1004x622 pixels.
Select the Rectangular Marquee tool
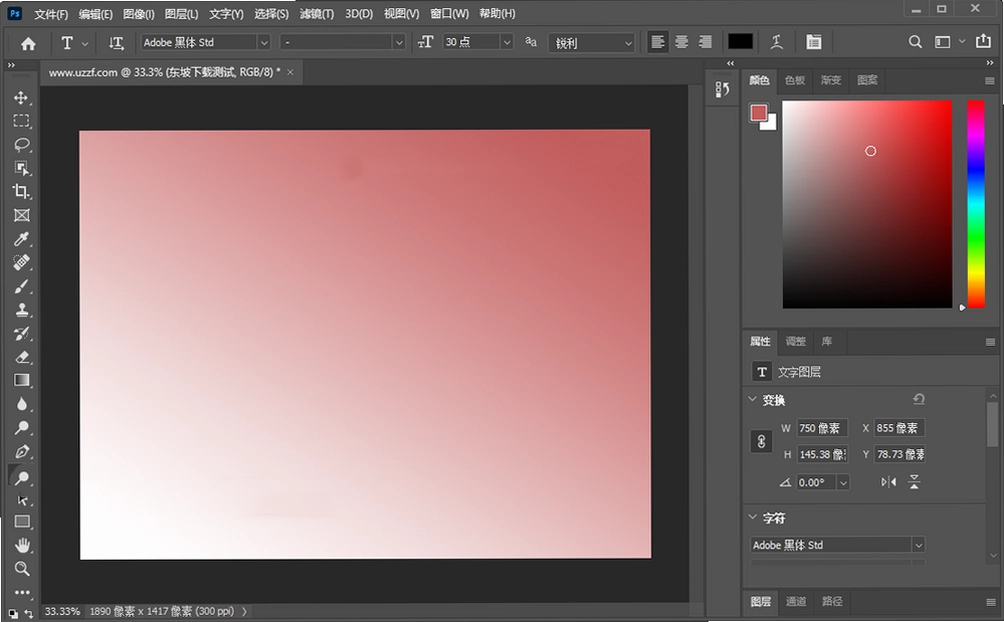click(21, 121)
